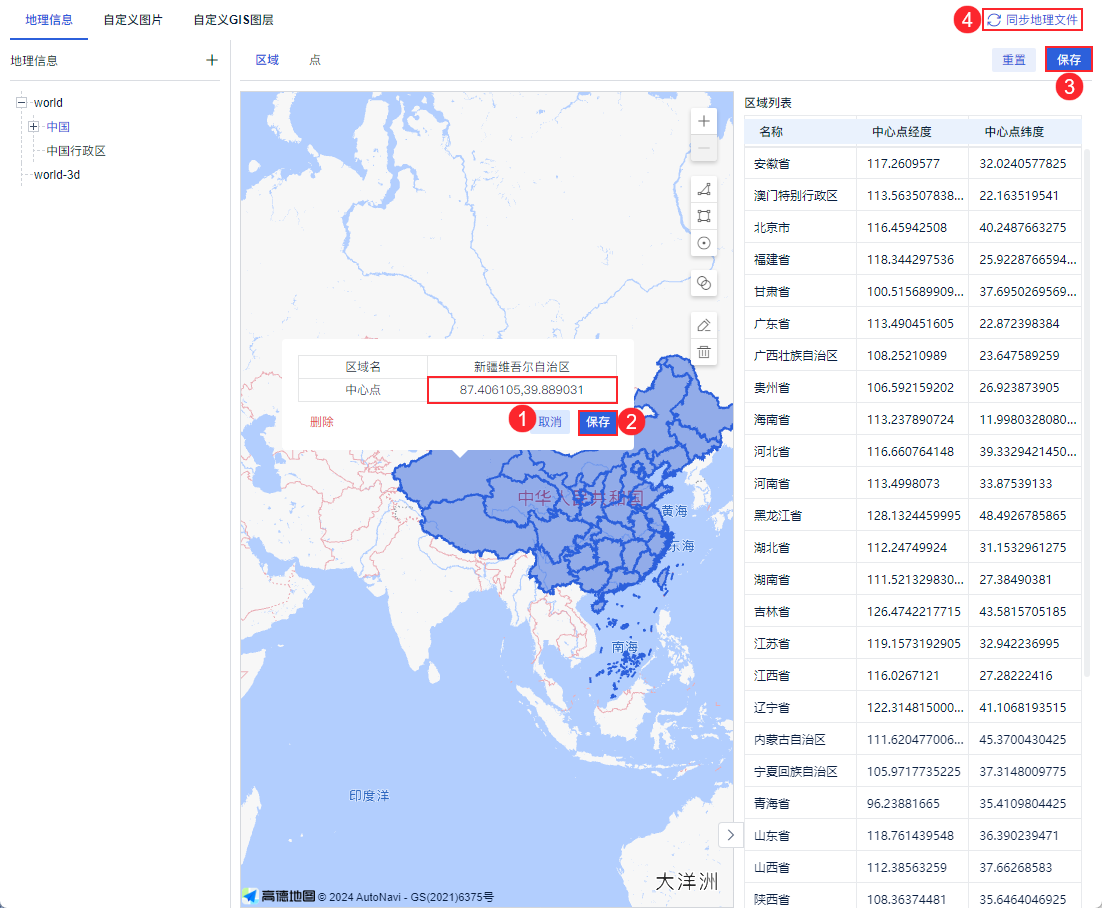Select 贵州省 row in region list
The image size is (1102, 908).
pos(913,387)
